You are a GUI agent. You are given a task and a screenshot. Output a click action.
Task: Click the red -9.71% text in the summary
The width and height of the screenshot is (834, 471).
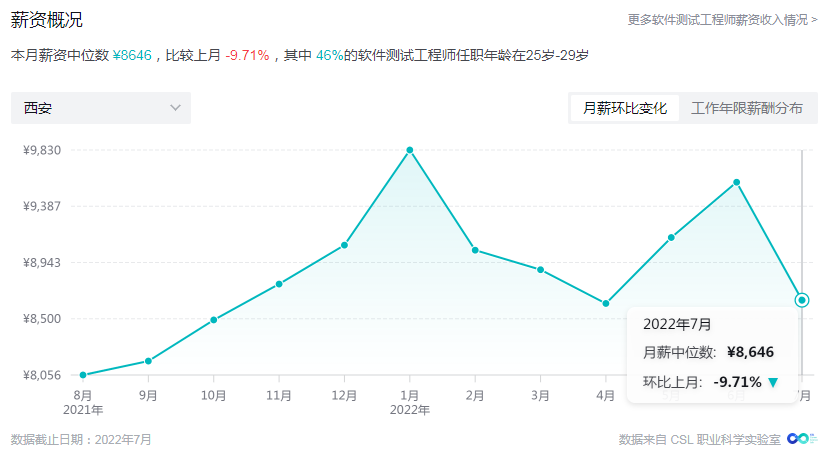(x=247, y=55)
